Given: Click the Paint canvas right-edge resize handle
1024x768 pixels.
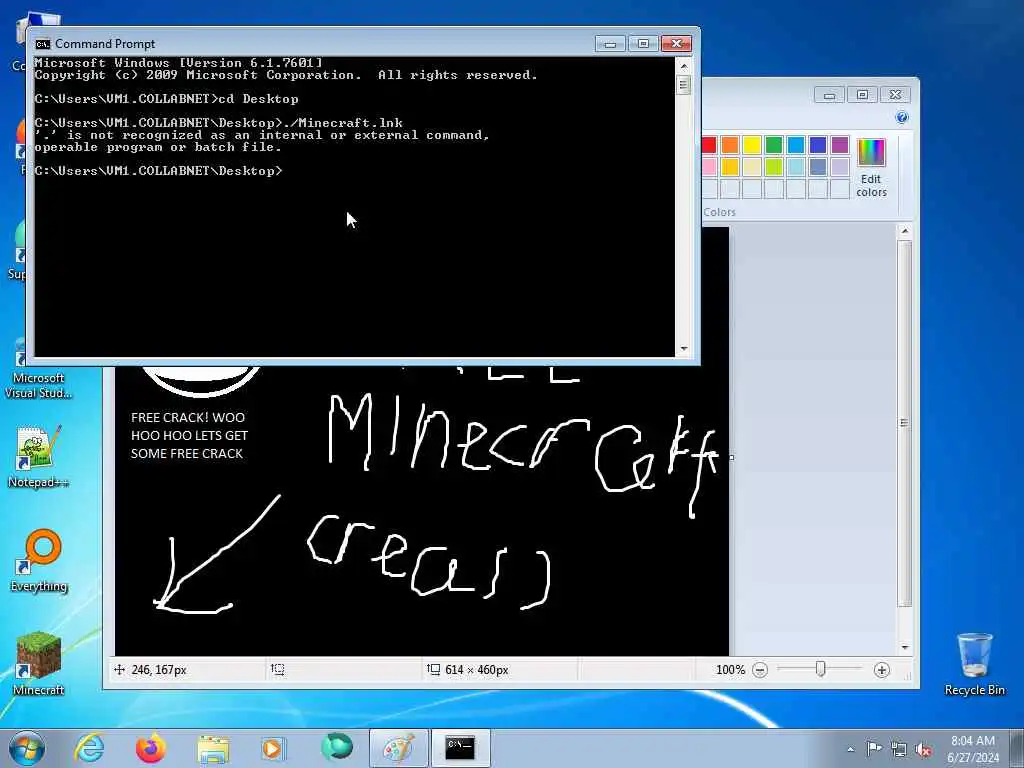Looking at the screenshot, I should (731, 457).
